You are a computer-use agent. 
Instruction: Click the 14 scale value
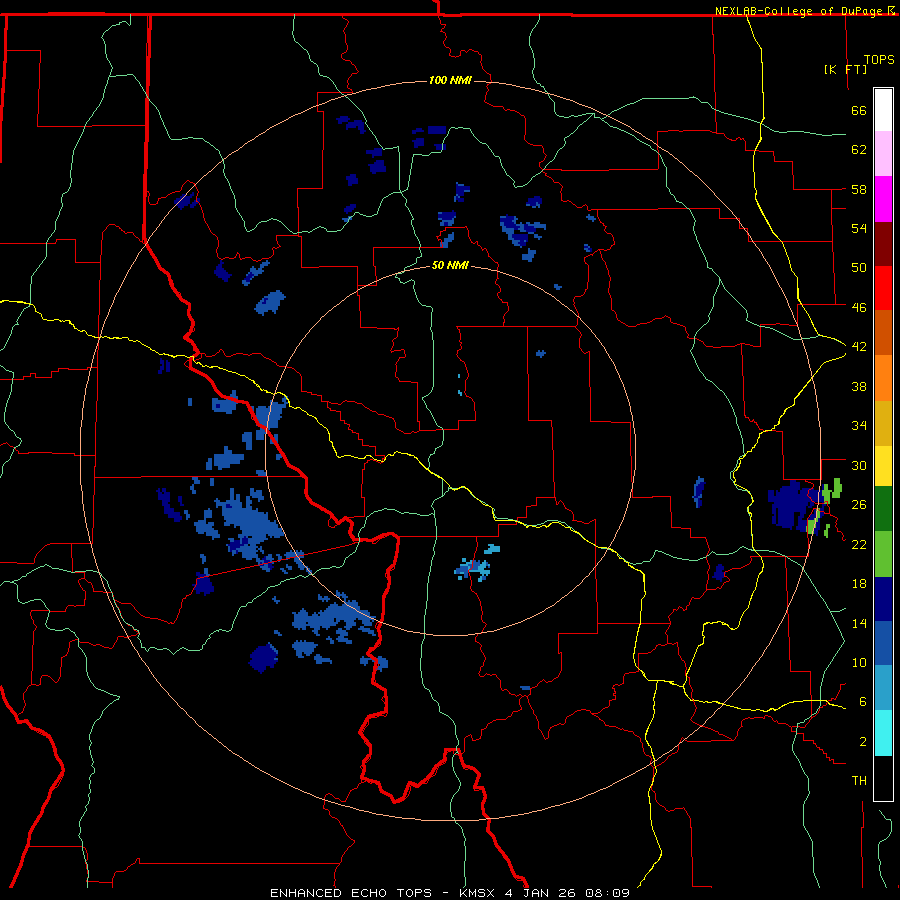(x=859, y=623)
